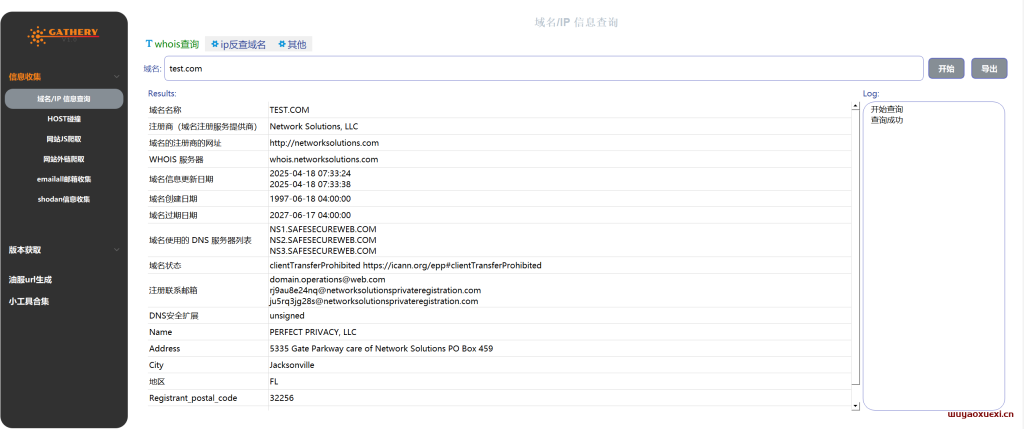Open emailall邮箱收集 in the sidebar
Screen dimensions: 1024x429
pyautogui.click(x=64, y=179)
